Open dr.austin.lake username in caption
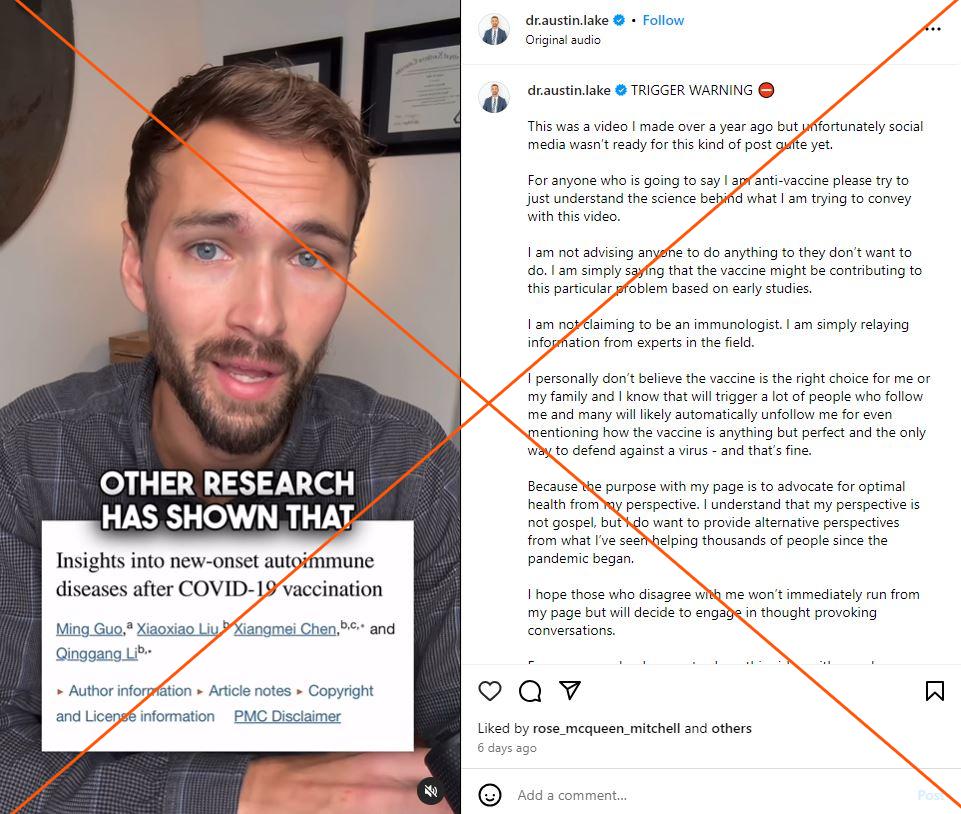 coord(568,90)
